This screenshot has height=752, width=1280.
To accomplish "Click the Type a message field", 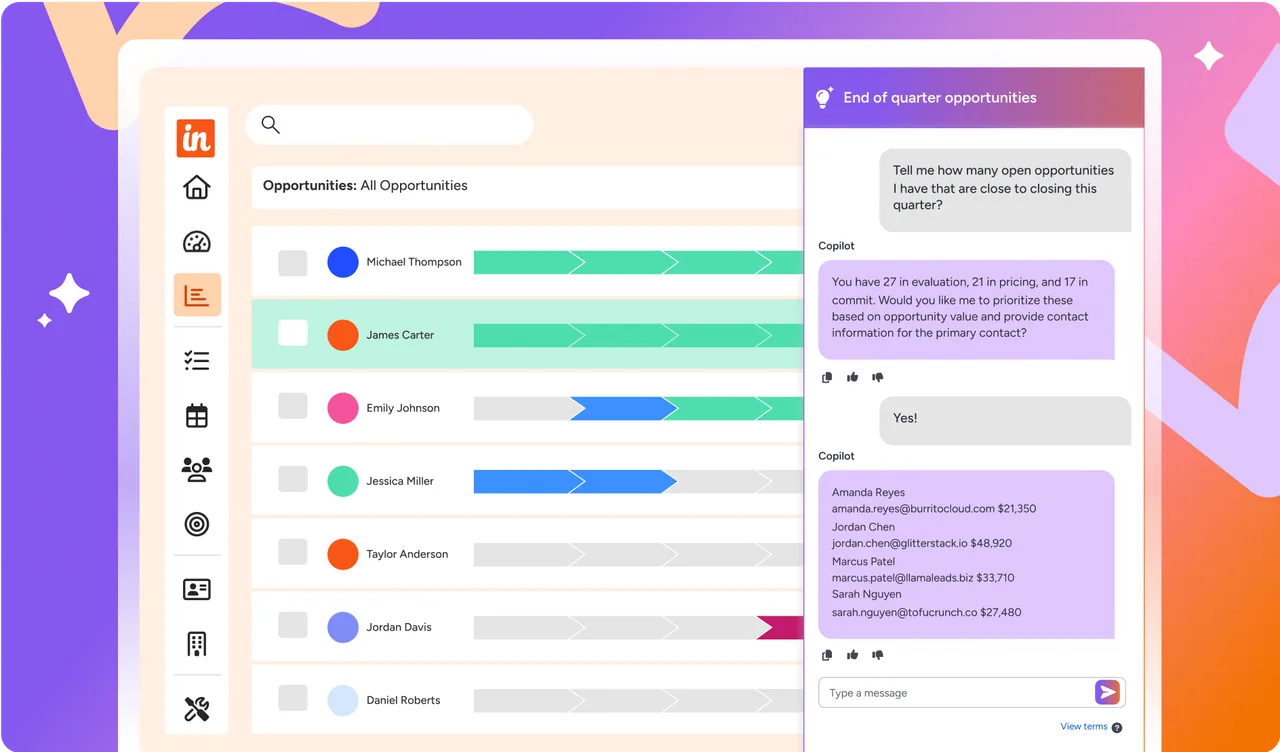I will tap(956, 692).
